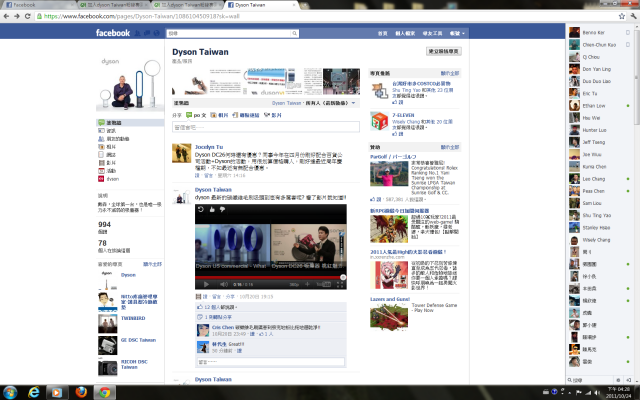Open Jocelyn Tu's profile link
The image size is (640, 400).
209,147
